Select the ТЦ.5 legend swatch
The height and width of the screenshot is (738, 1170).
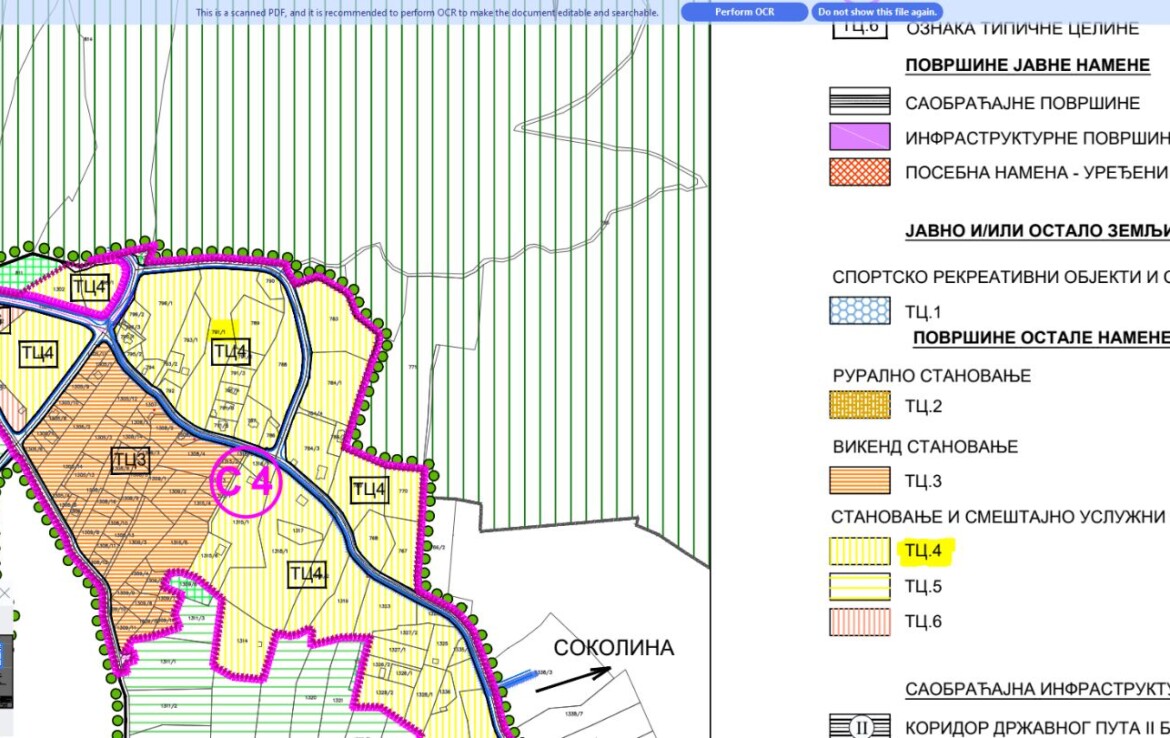tap(859, 586)
